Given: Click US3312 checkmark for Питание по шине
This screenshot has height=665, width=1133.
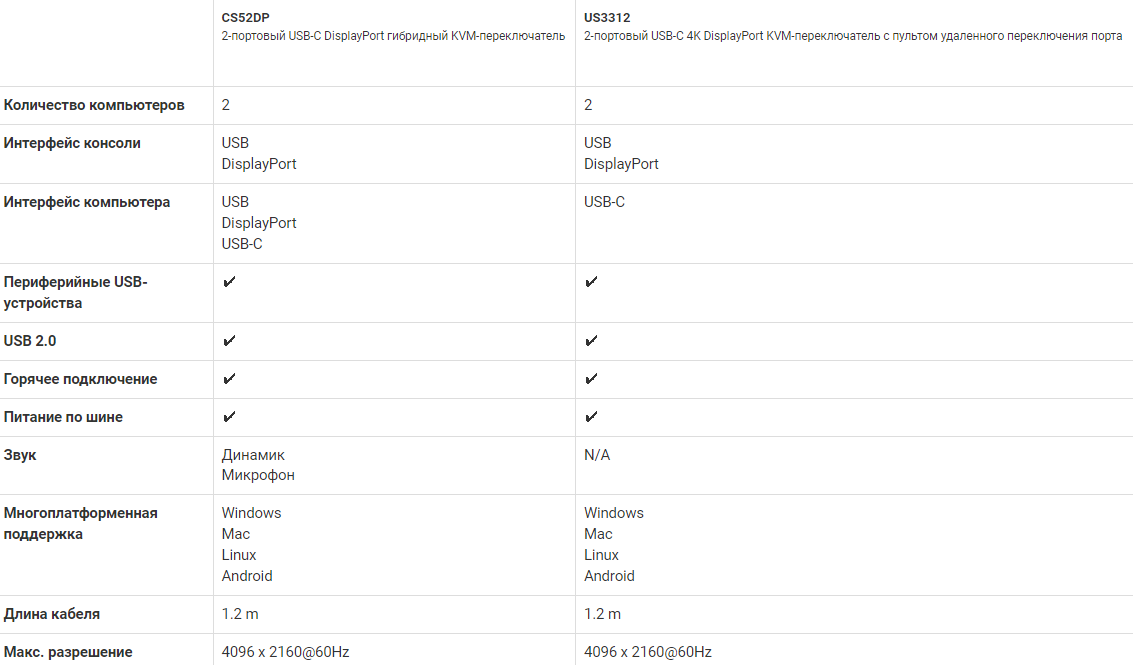Looking at the screenshot, I should (591, 417).
